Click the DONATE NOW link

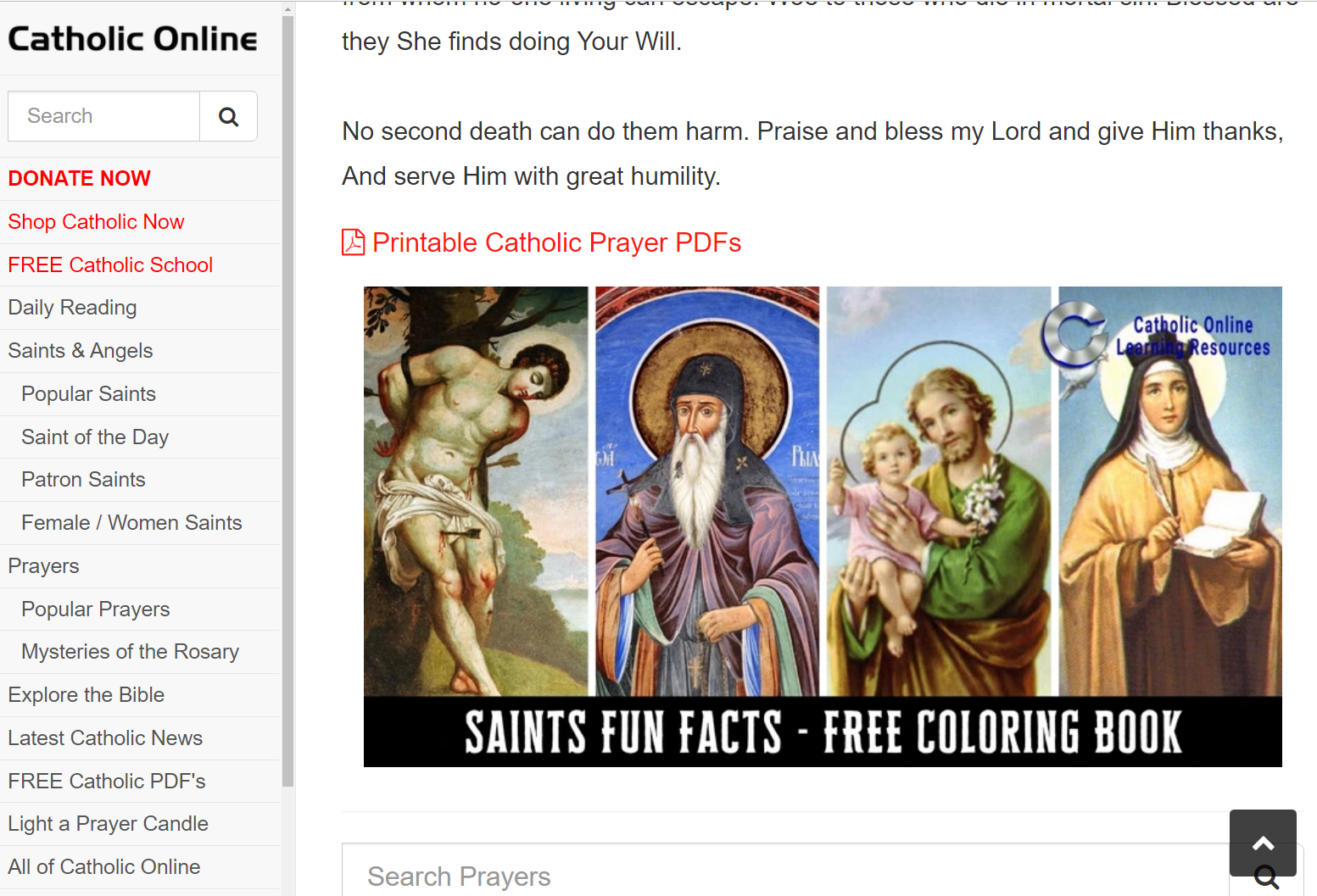(x=80, y=179)
